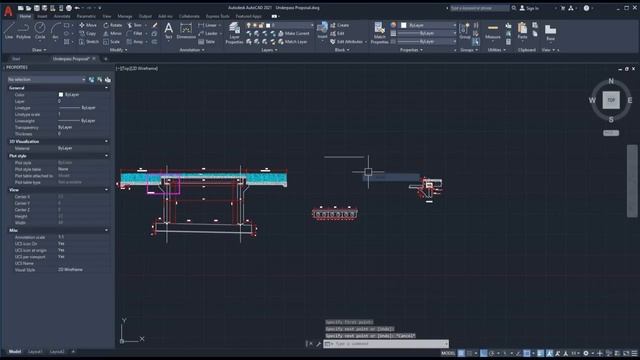Collapse the General section in Properties
This screenshot has height=360, width=640.
coord(107,88)
